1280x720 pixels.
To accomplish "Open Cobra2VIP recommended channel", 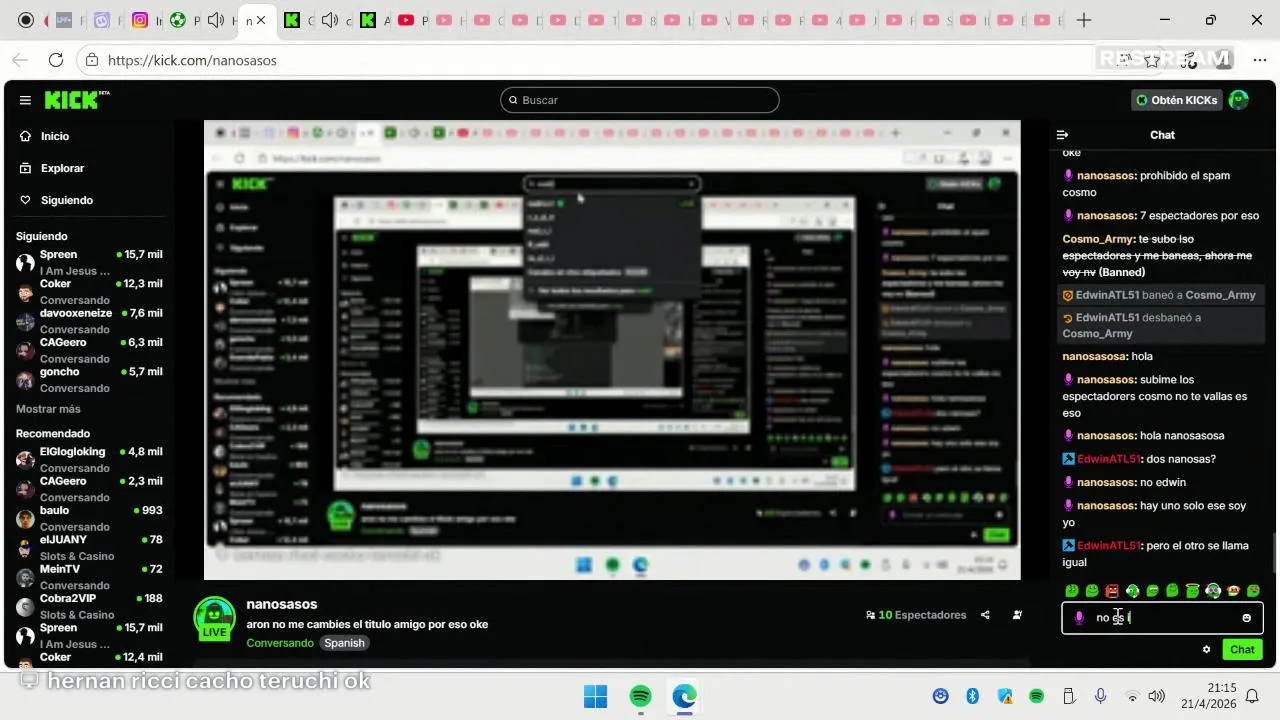I will point(89,606).
